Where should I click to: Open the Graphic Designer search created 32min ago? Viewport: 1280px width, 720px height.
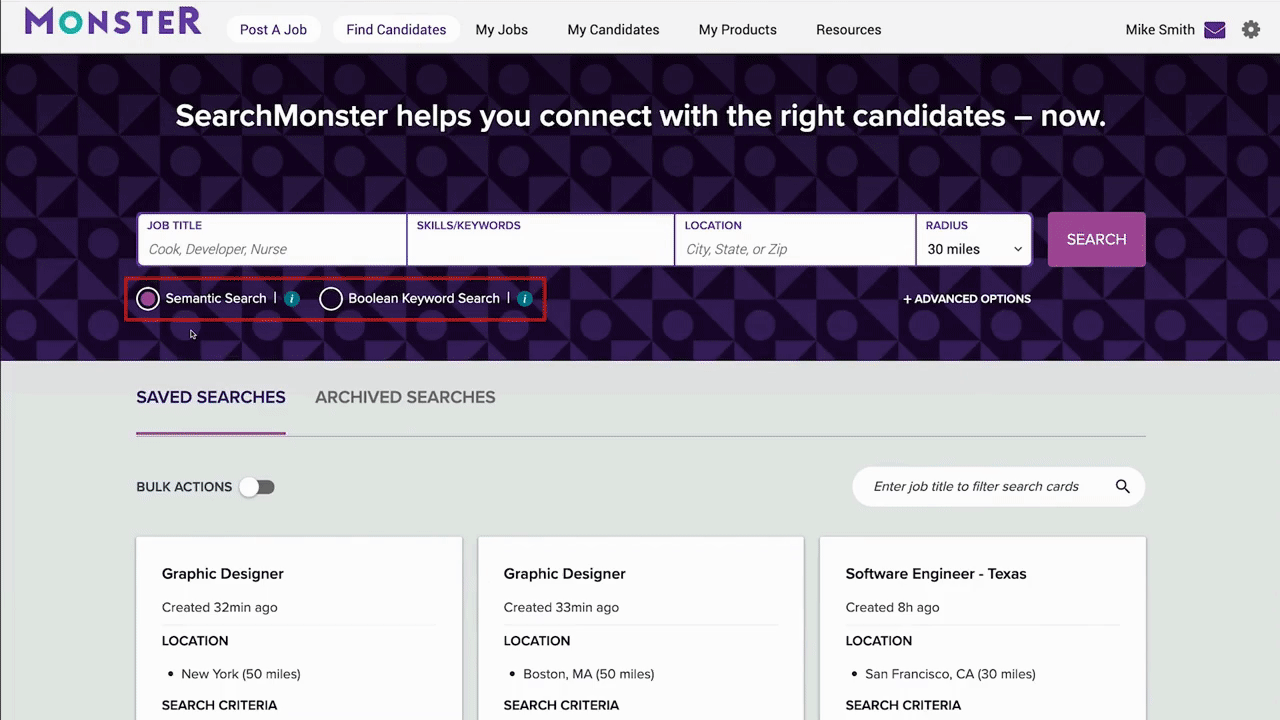coord(223,574)
